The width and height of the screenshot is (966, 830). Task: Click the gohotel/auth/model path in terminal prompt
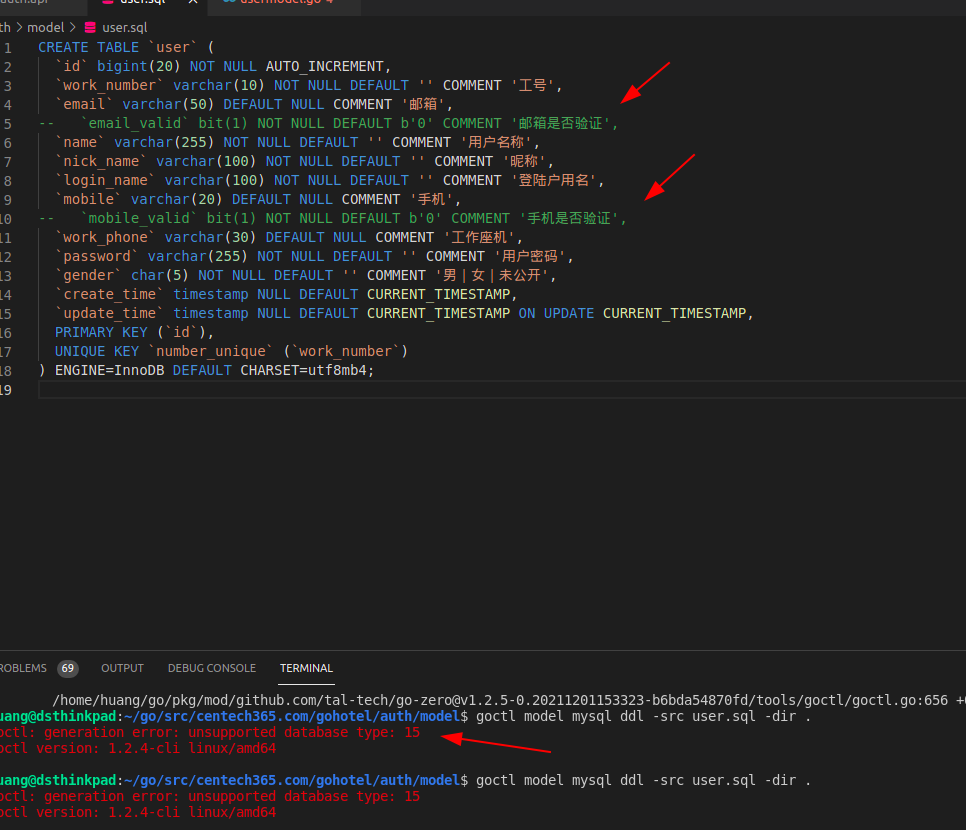[385, 716]
